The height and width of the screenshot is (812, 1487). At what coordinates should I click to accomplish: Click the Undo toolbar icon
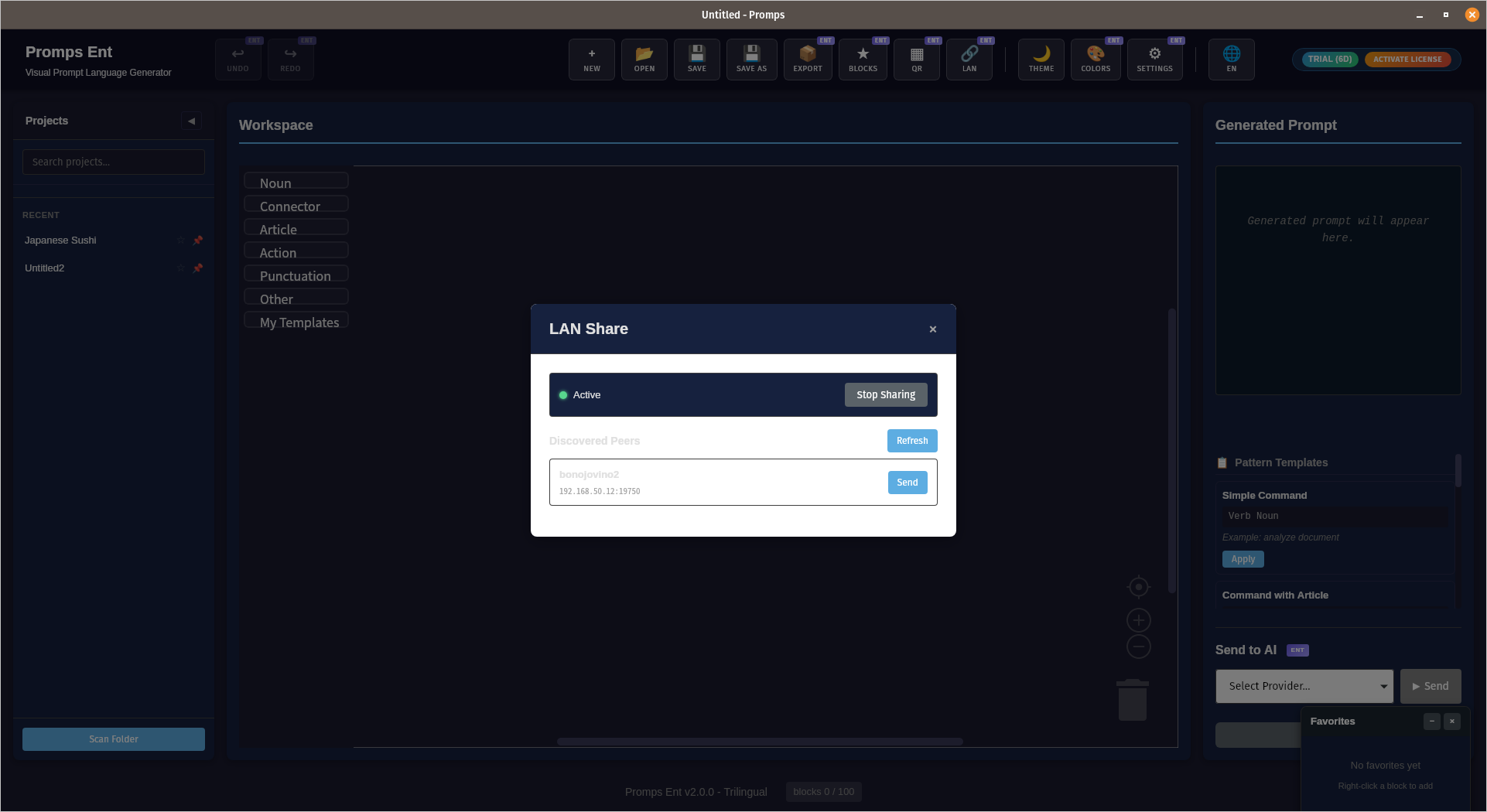pyautogui.click(x=238, y=60)
